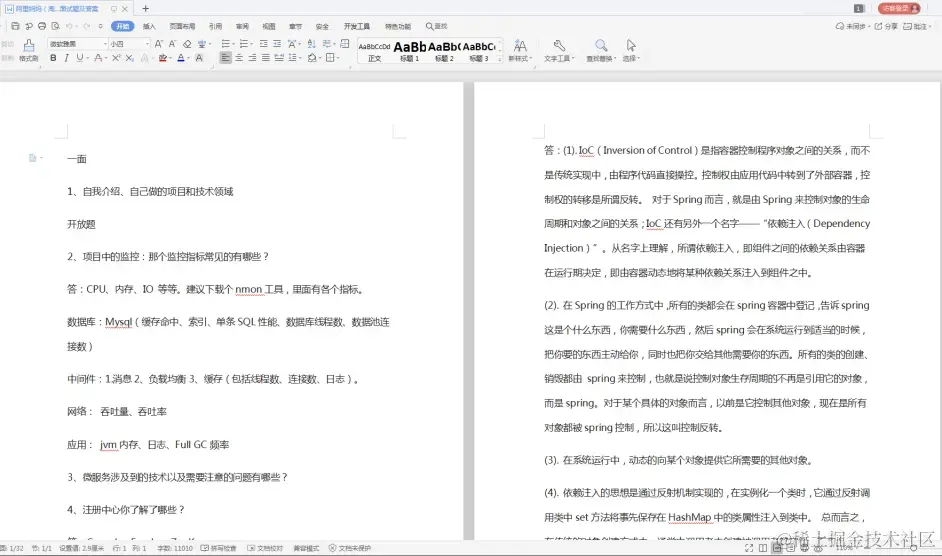Switch to the 引用 ribbon tab

pos(215,26)
